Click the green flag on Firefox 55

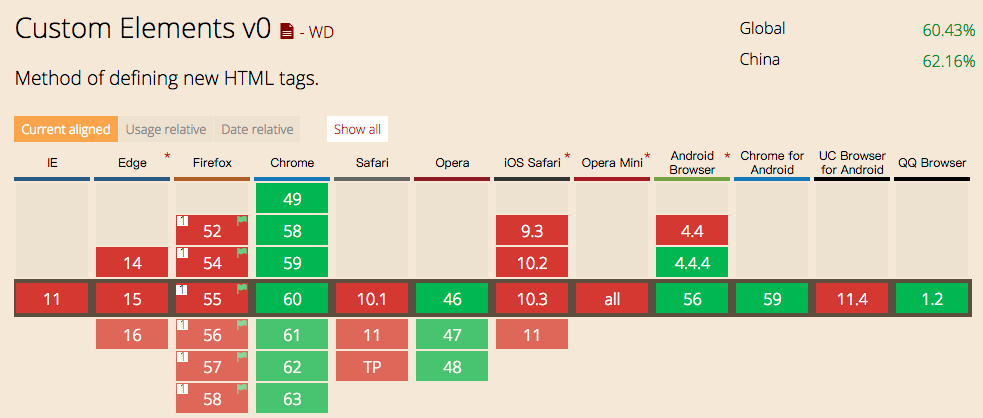tap(241, 288)
